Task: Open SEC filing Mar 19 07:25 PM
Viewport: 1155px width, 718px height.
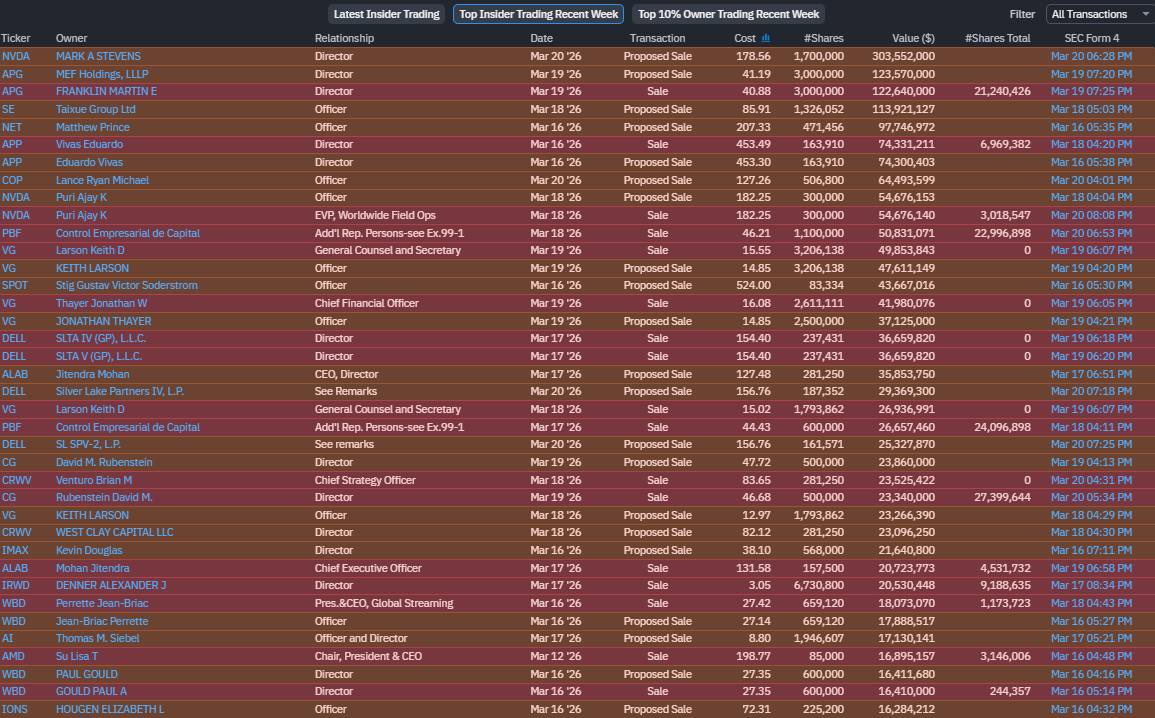Action: (1092, 91)
